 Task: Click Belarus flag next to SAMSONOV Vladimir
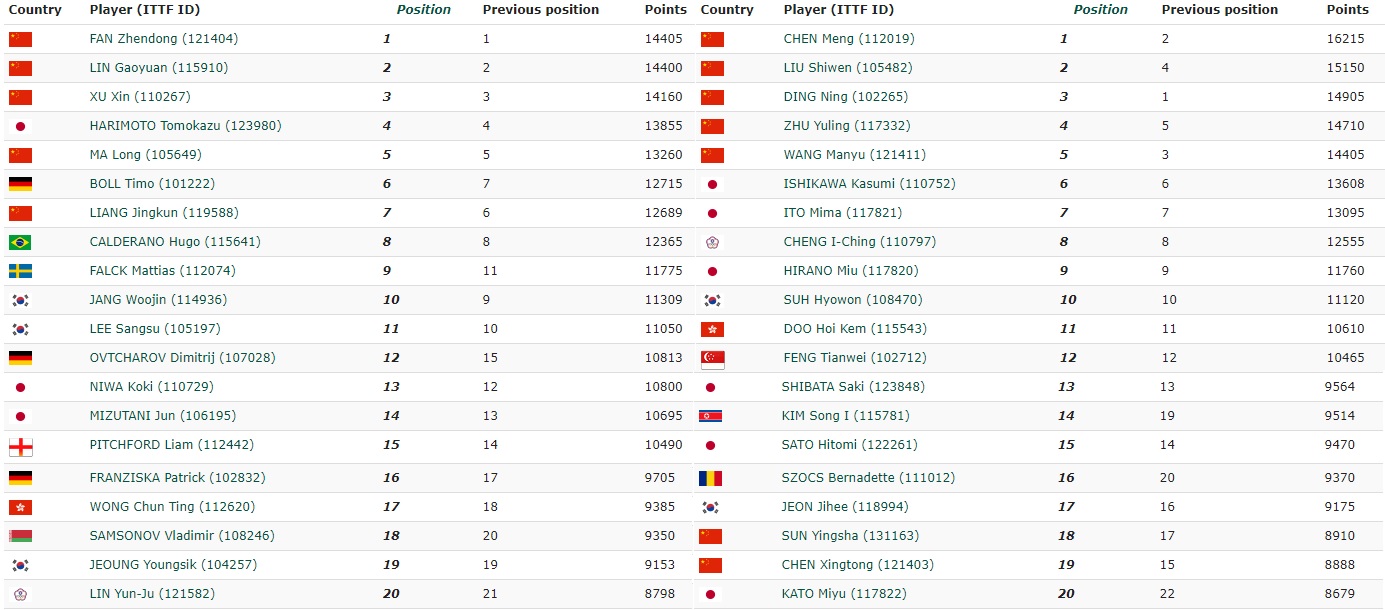pos(20,536)
